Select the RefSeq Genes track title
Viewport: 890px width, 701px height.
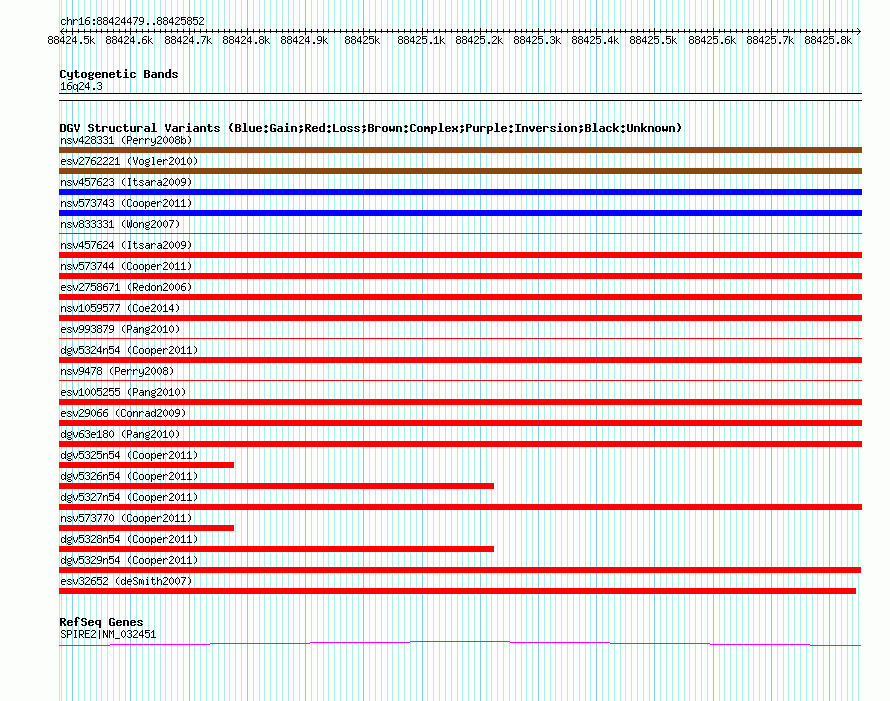coord(101,622)
